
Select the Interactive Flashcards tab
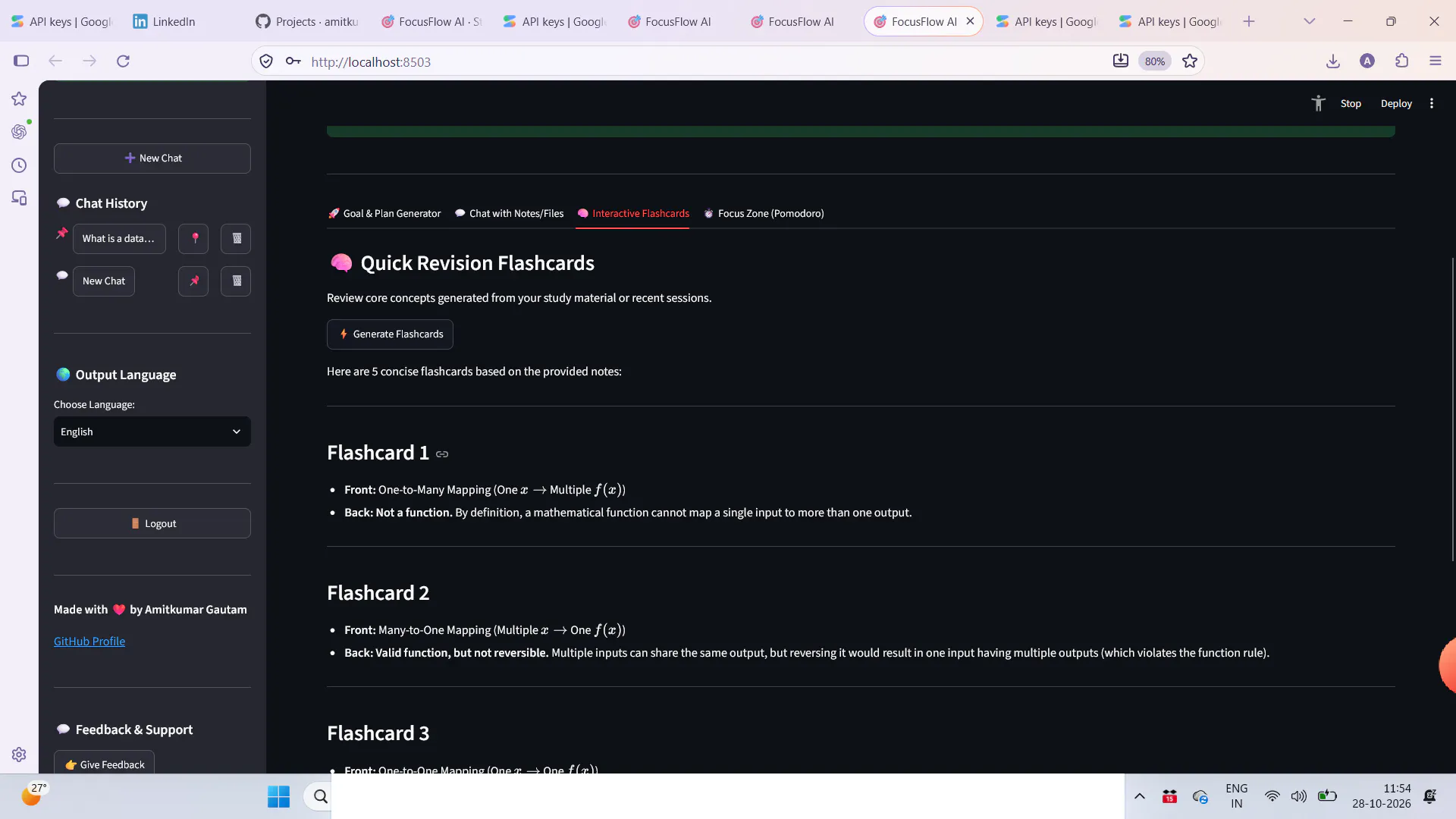tap(633, 213)
